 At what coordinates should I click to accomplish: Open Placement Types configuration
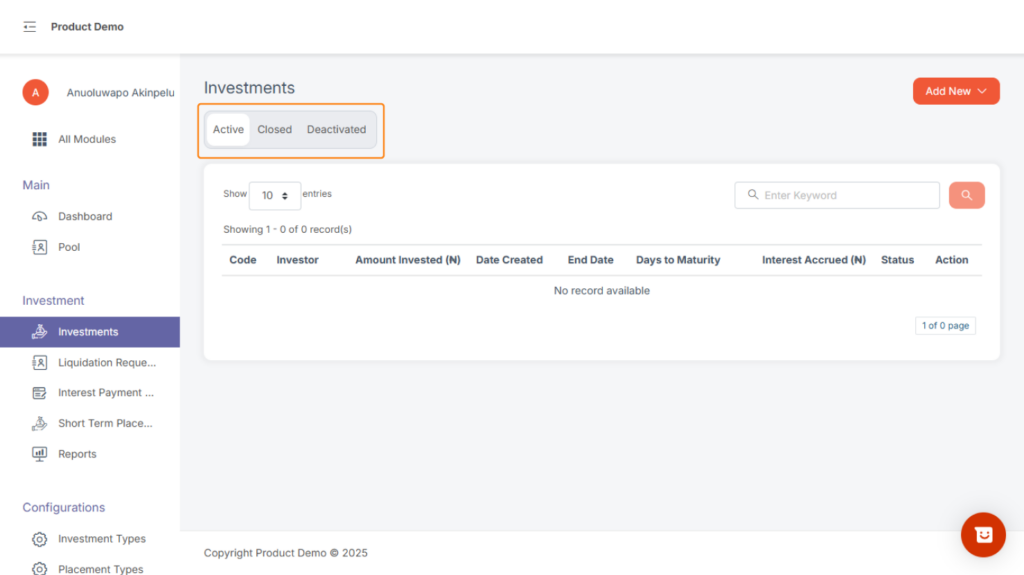(100, 568)
